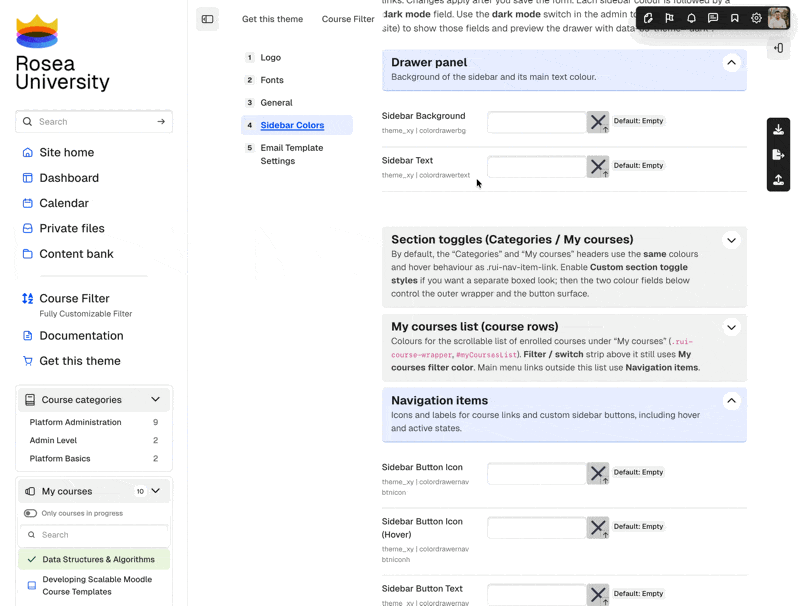800x606 pixels.
Task: Click the Site home house icon
Action: point(28,153)
